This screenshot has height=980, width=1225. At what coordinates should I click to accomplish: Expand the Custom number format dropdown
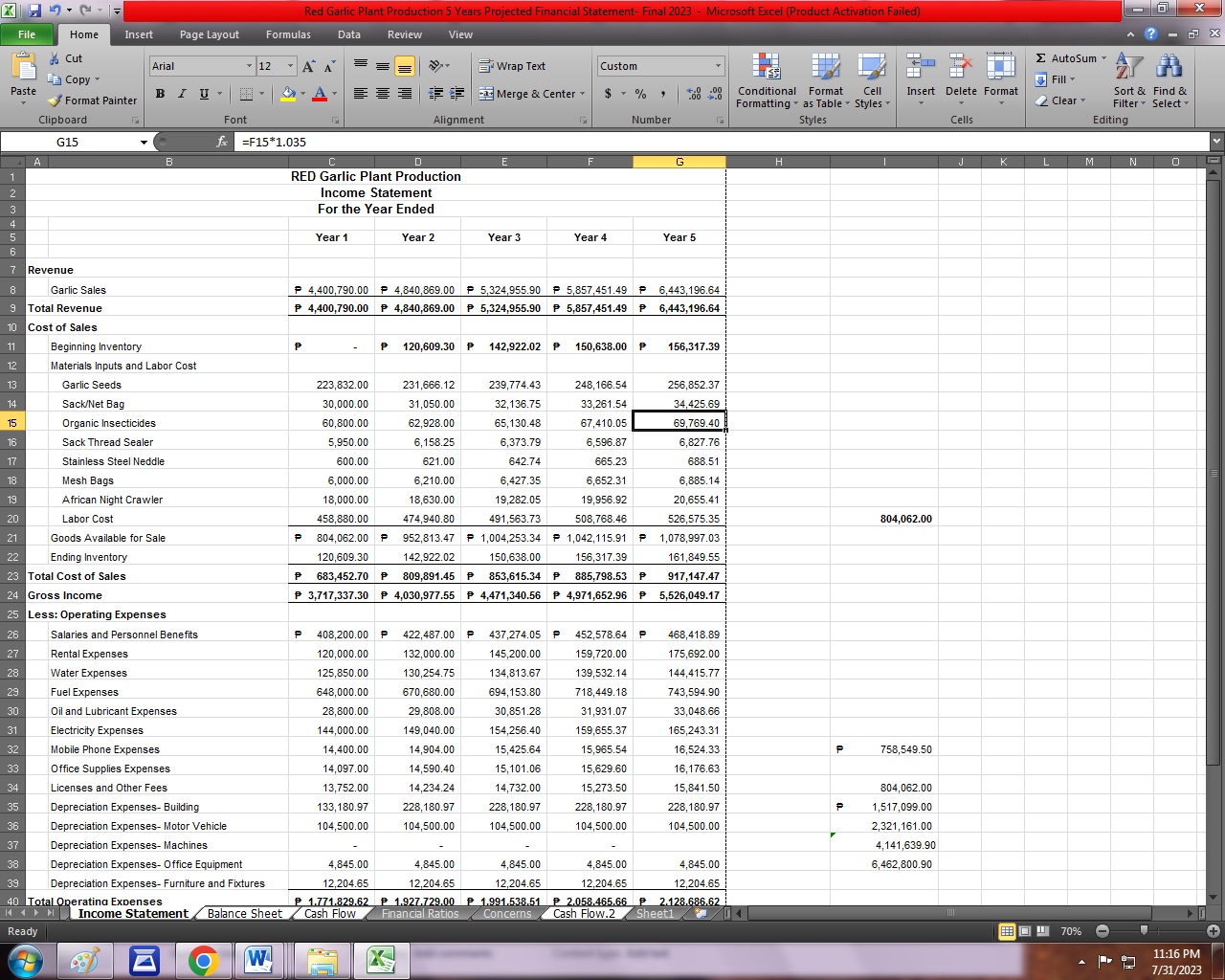(718, 66)
